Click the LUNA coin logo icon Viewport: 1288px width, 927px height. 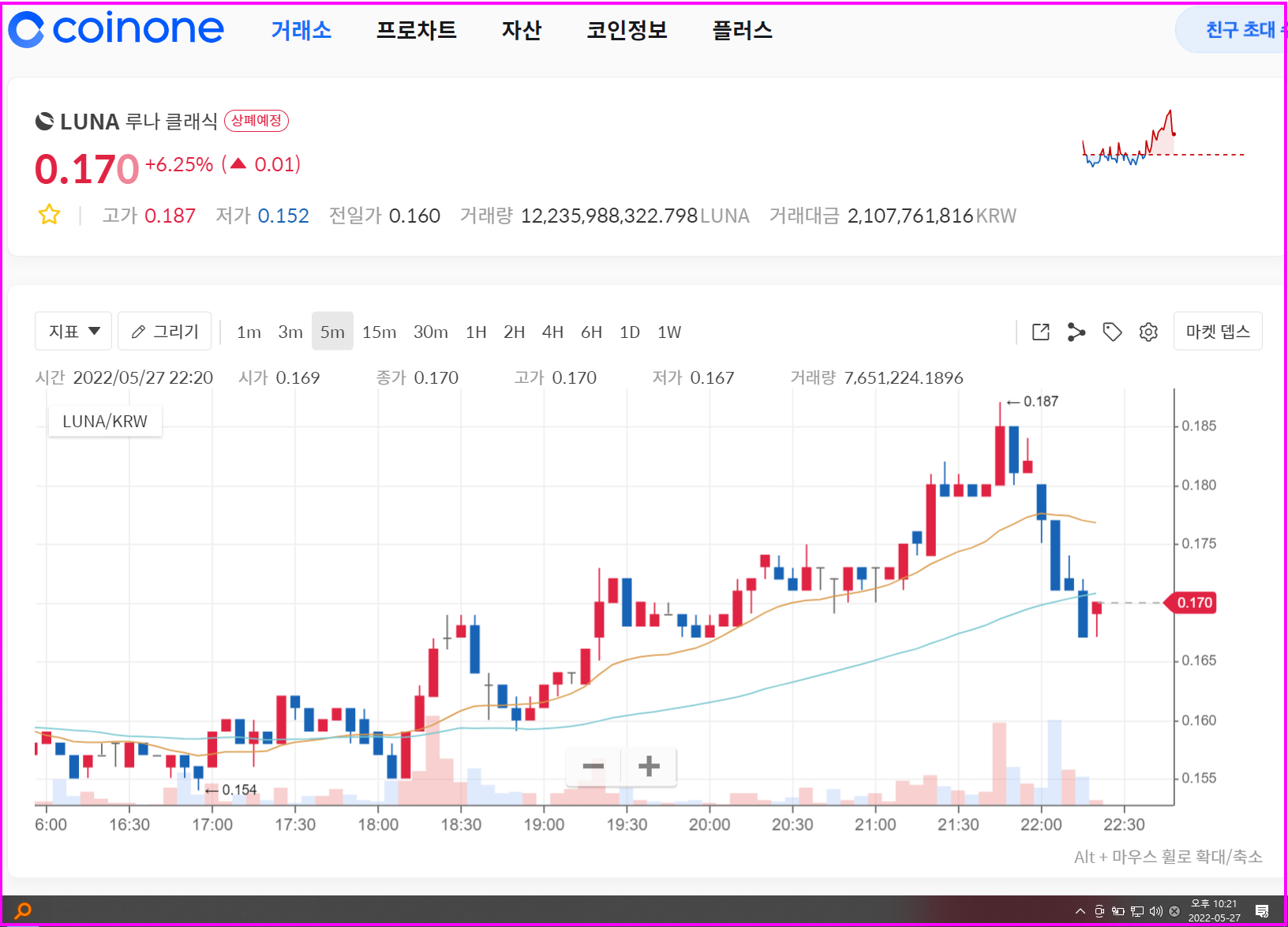(45, 122)
